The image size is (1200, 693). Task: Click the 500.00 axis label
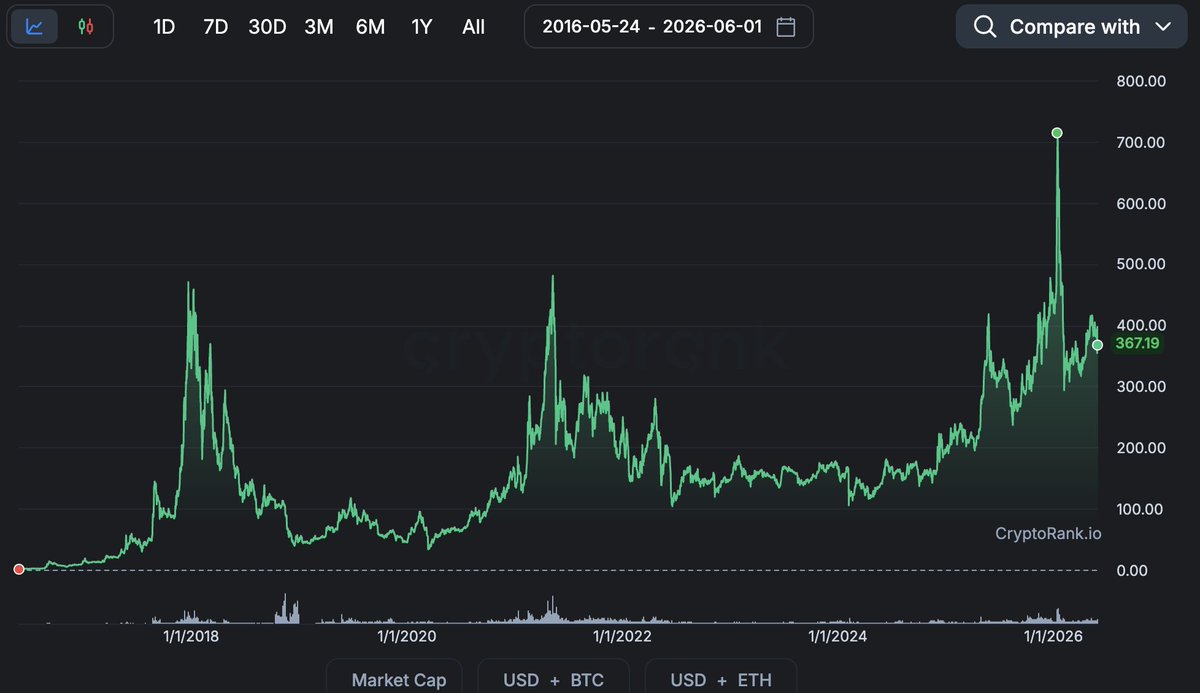1141,264
